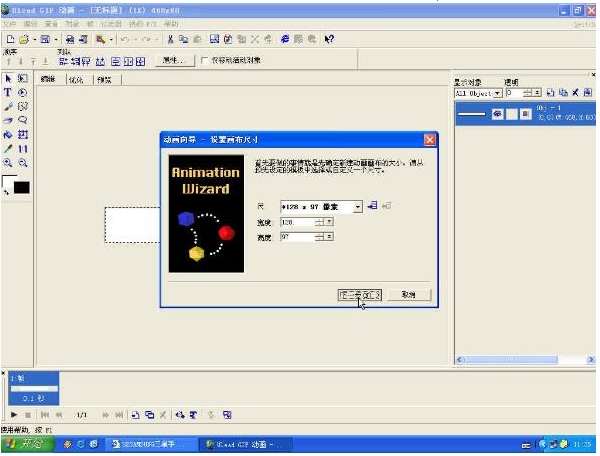The image size is (600, 456).
Task: Click the save-size icon beside the size dropdown
Action: [x=372, y=206]
